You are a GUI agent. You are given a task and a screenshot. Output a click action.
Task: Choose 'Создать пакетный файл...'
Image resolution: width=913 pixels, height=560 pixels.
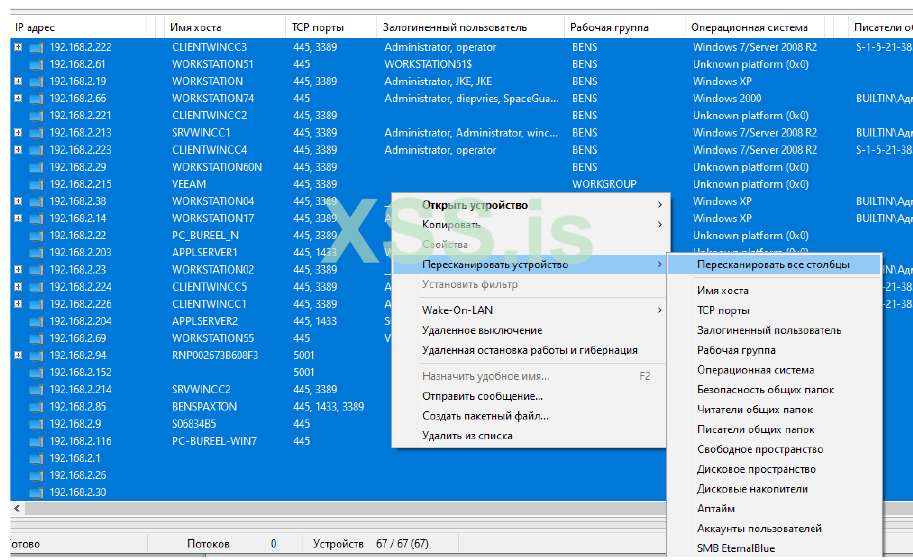[x=530, y=416]
